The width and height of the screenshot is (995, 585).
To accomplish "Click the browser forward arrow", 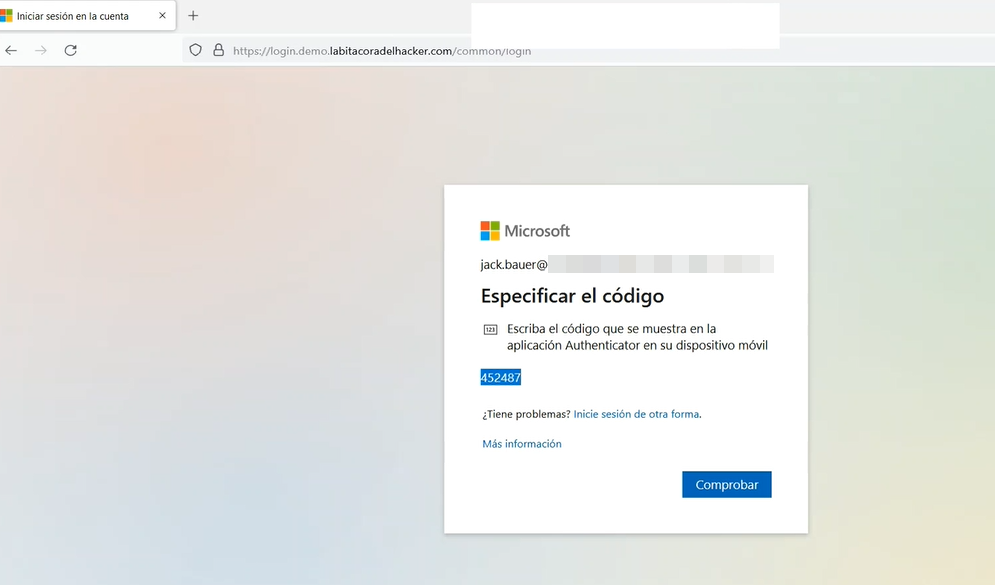I will [41, 50].
